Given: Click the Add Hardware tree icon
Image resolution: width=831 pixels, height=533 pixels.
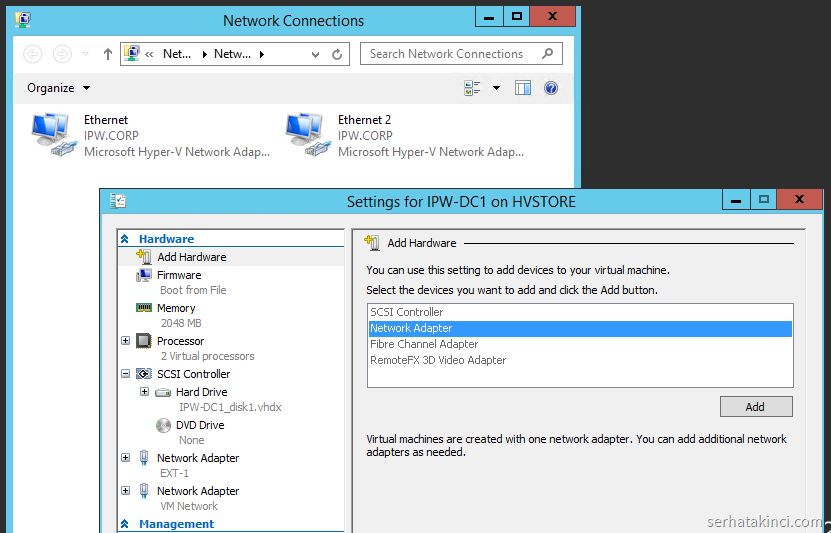Looking at the screenshot, I should [x=144, y=256].
